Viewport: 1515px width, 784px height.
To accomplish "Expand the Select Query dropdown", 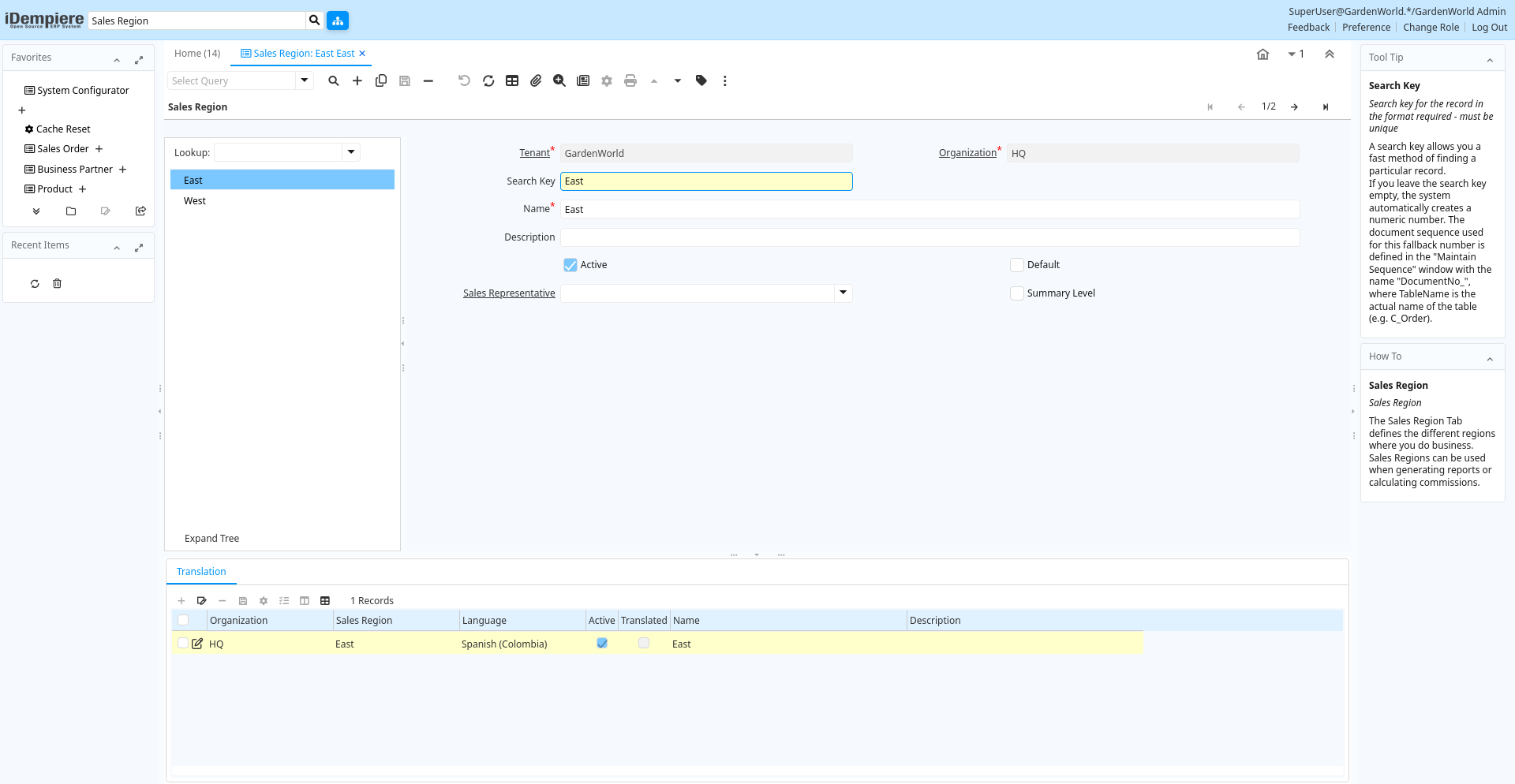I will [x=305, y=80].
